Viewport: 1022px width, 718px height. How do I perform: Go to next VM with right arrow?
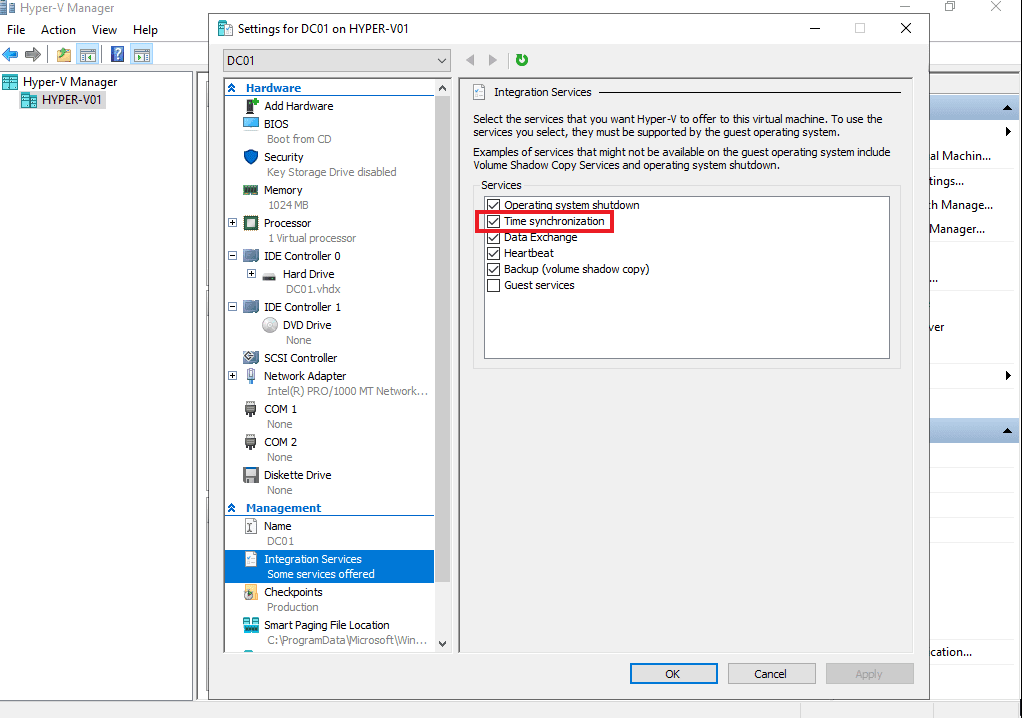pyautogui.click(x=493, y=60)
